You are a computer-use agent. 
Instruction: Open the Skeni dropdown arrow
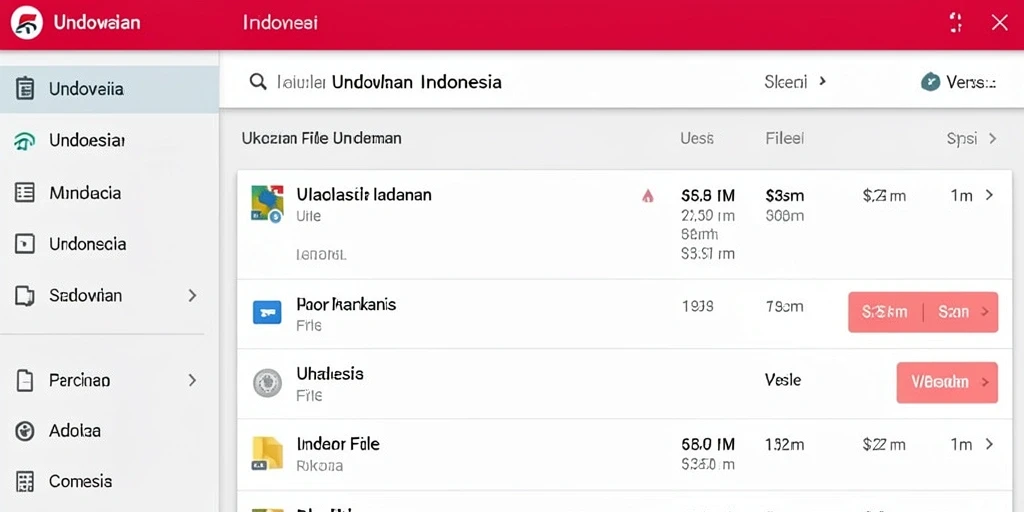point(822,82)
